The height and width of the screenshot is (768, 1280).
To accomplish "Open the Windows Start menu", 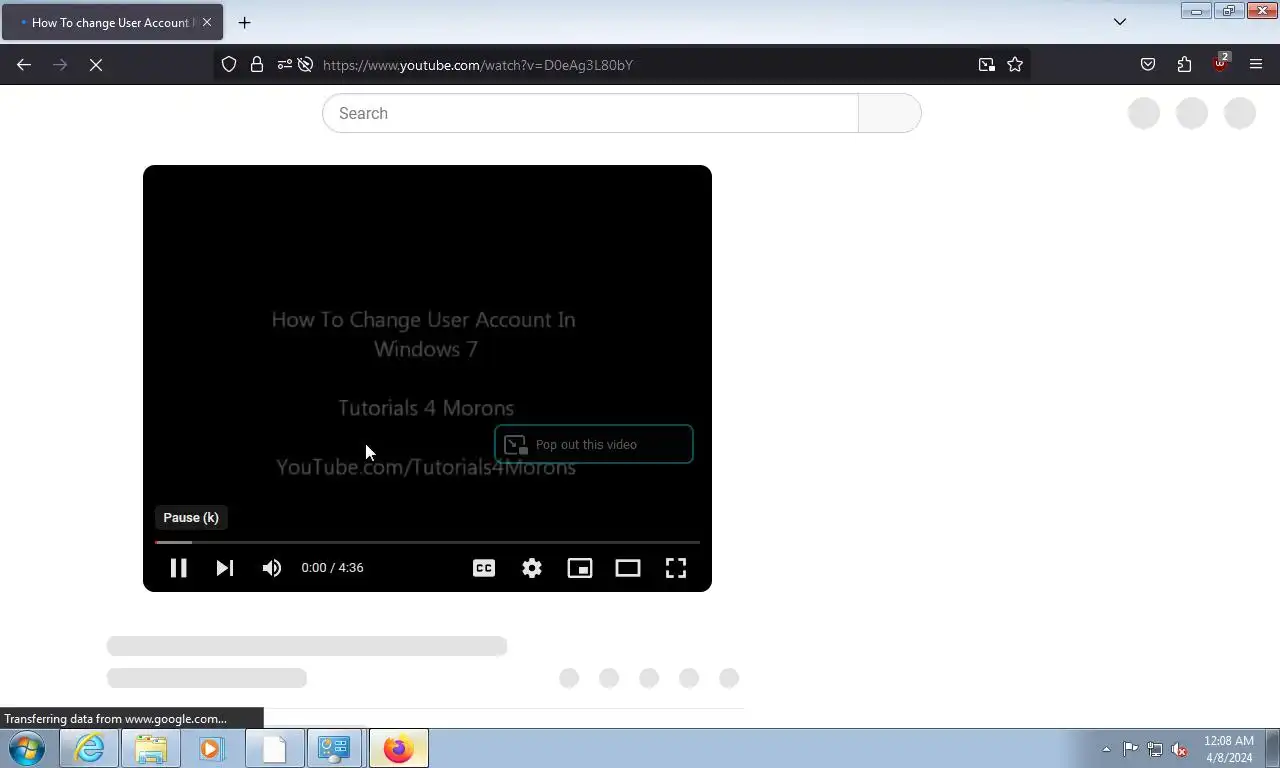I will click(x=27, y=748).
